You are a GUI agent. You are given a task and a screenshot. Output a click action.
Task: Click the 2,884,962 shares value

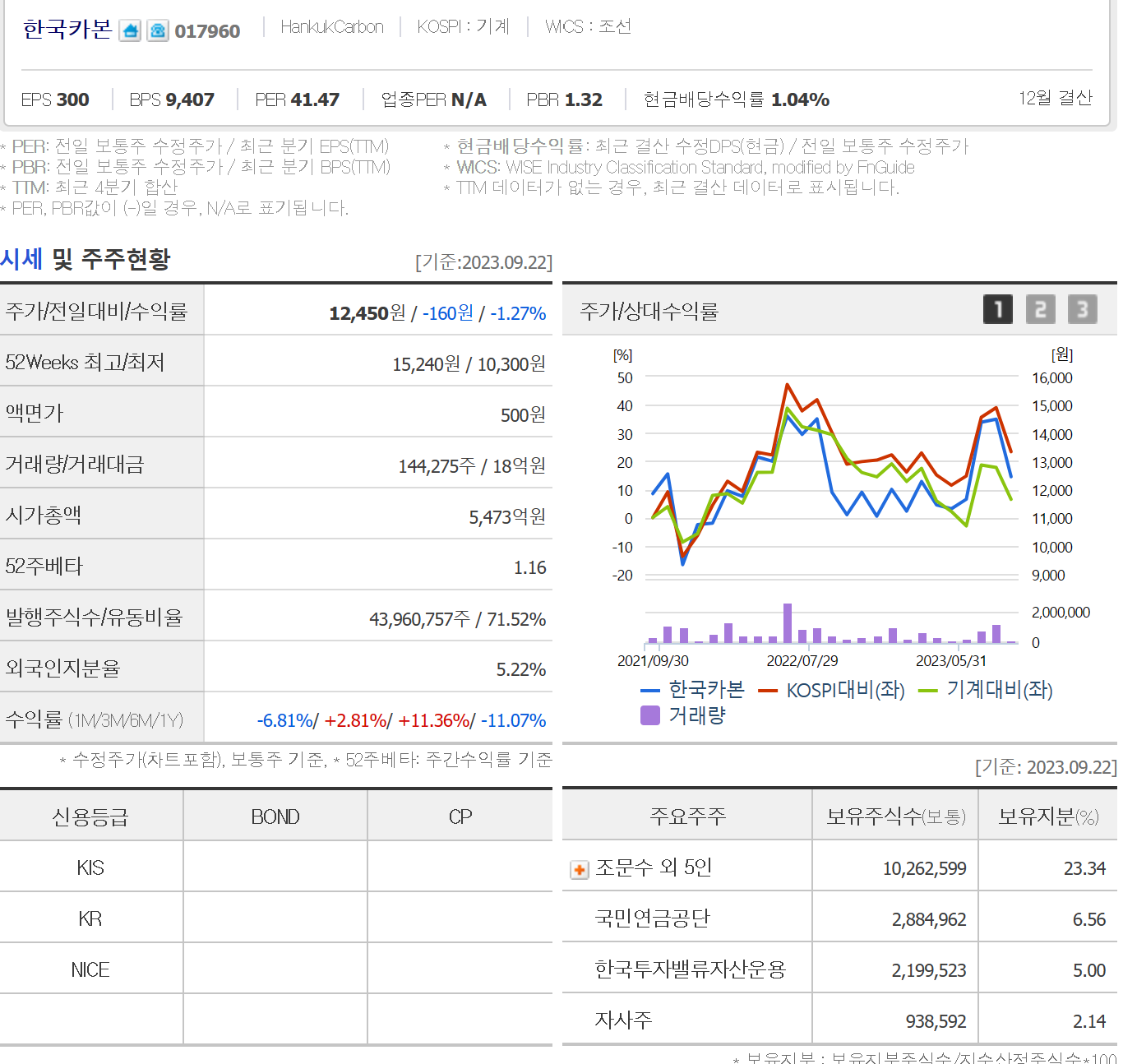[929, 919]
